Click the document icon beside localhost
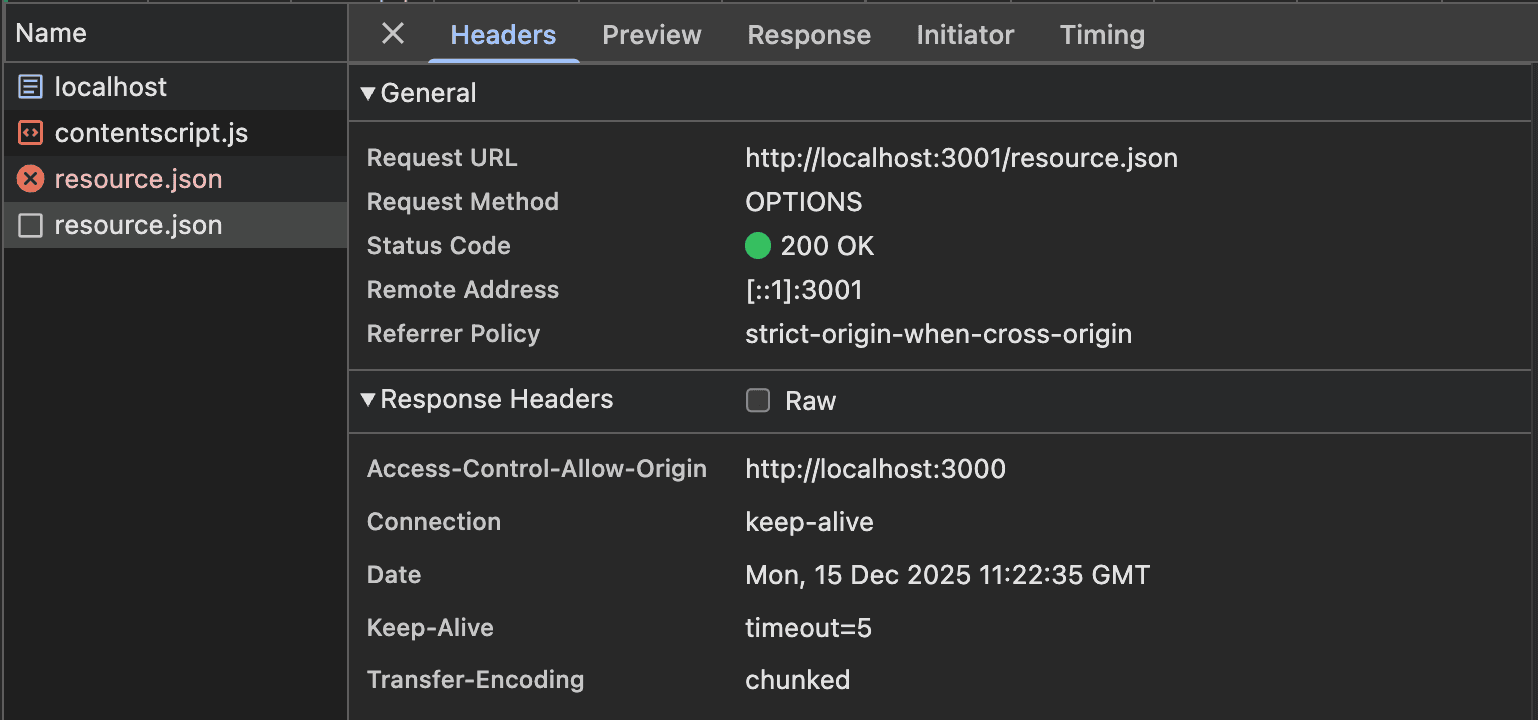Viewport: 1538px width, 720px height. pyautogui.click(x=31, y=87)
